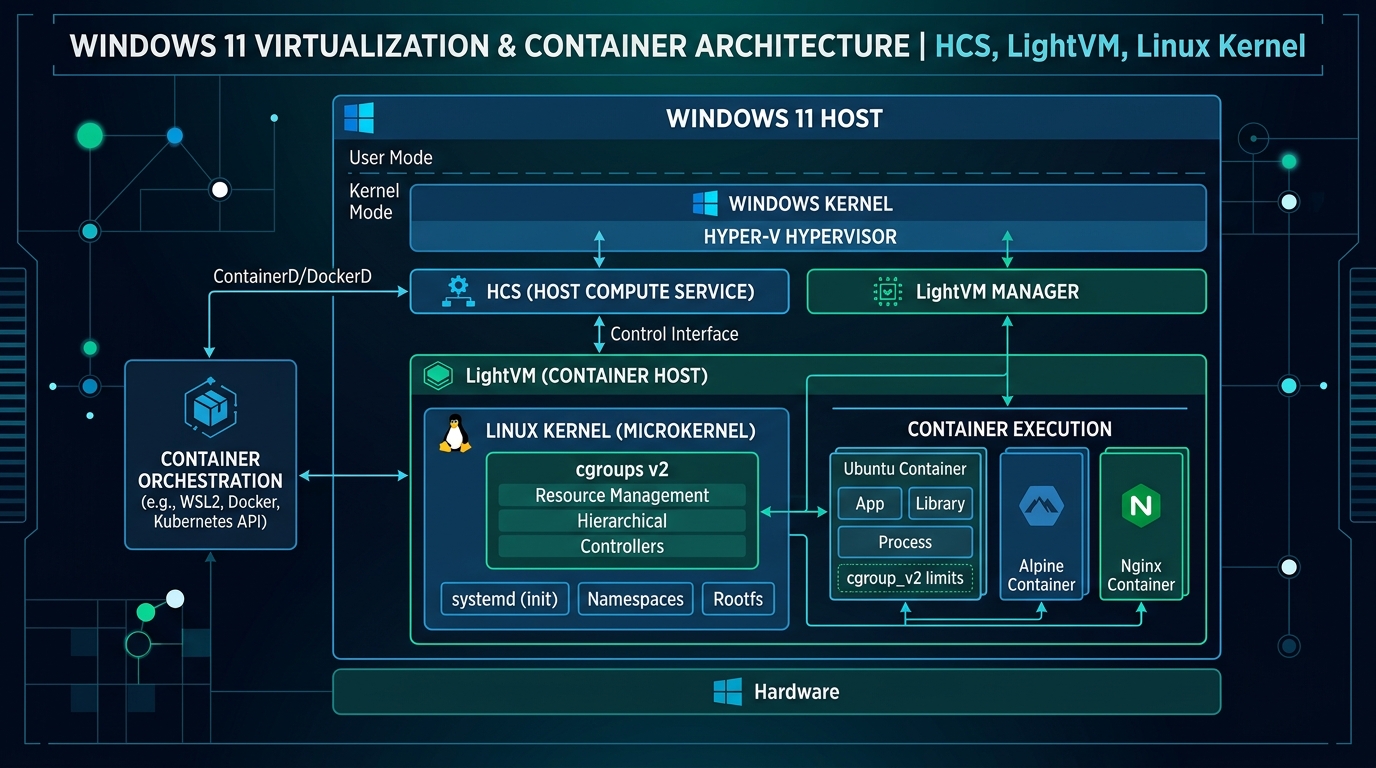The image size is (1376, 768).
Task: Click the Kernel Mode label
Action: tap(374, 201)
